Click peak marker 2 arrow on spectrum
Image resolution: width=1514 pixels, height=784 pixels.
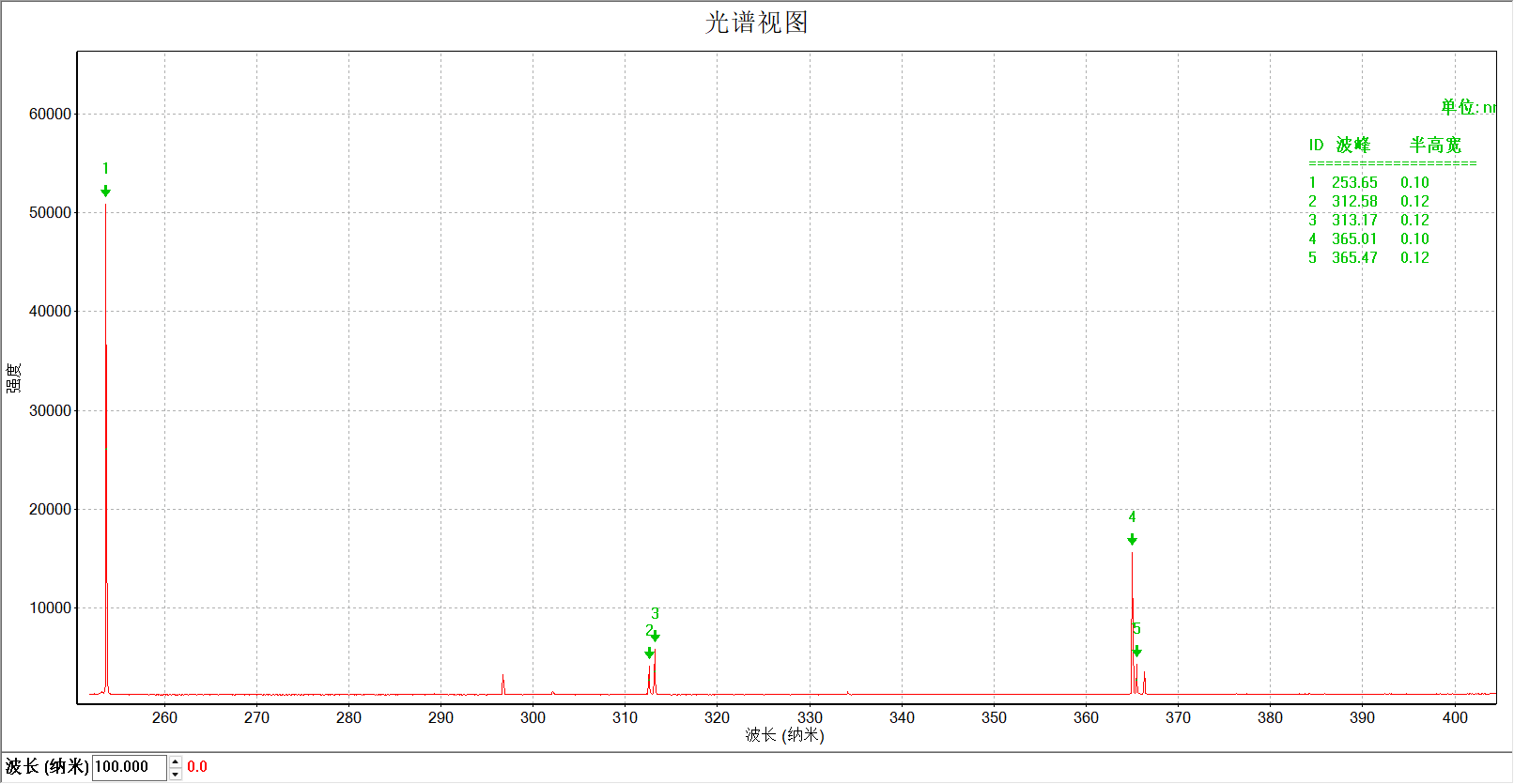click(x=649, y=653)
